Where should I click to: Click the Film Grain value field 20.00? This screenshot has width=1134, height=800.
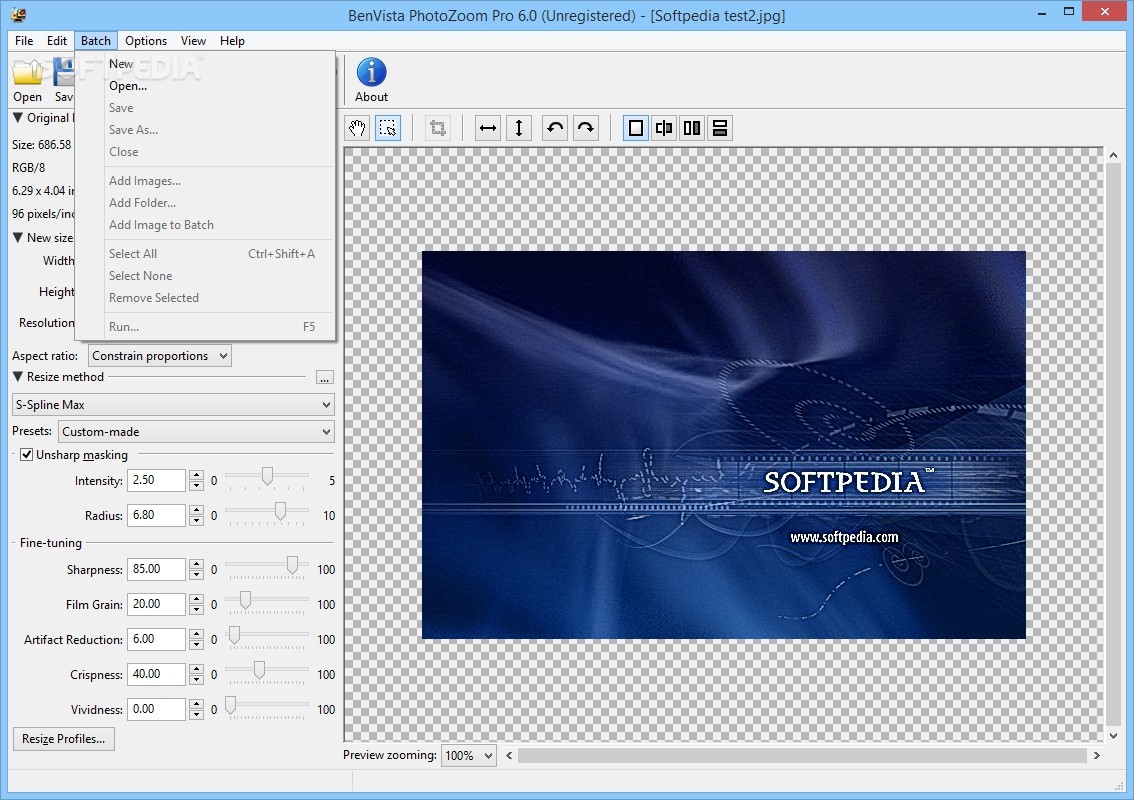pyautogui.click(x=156, y=604)
